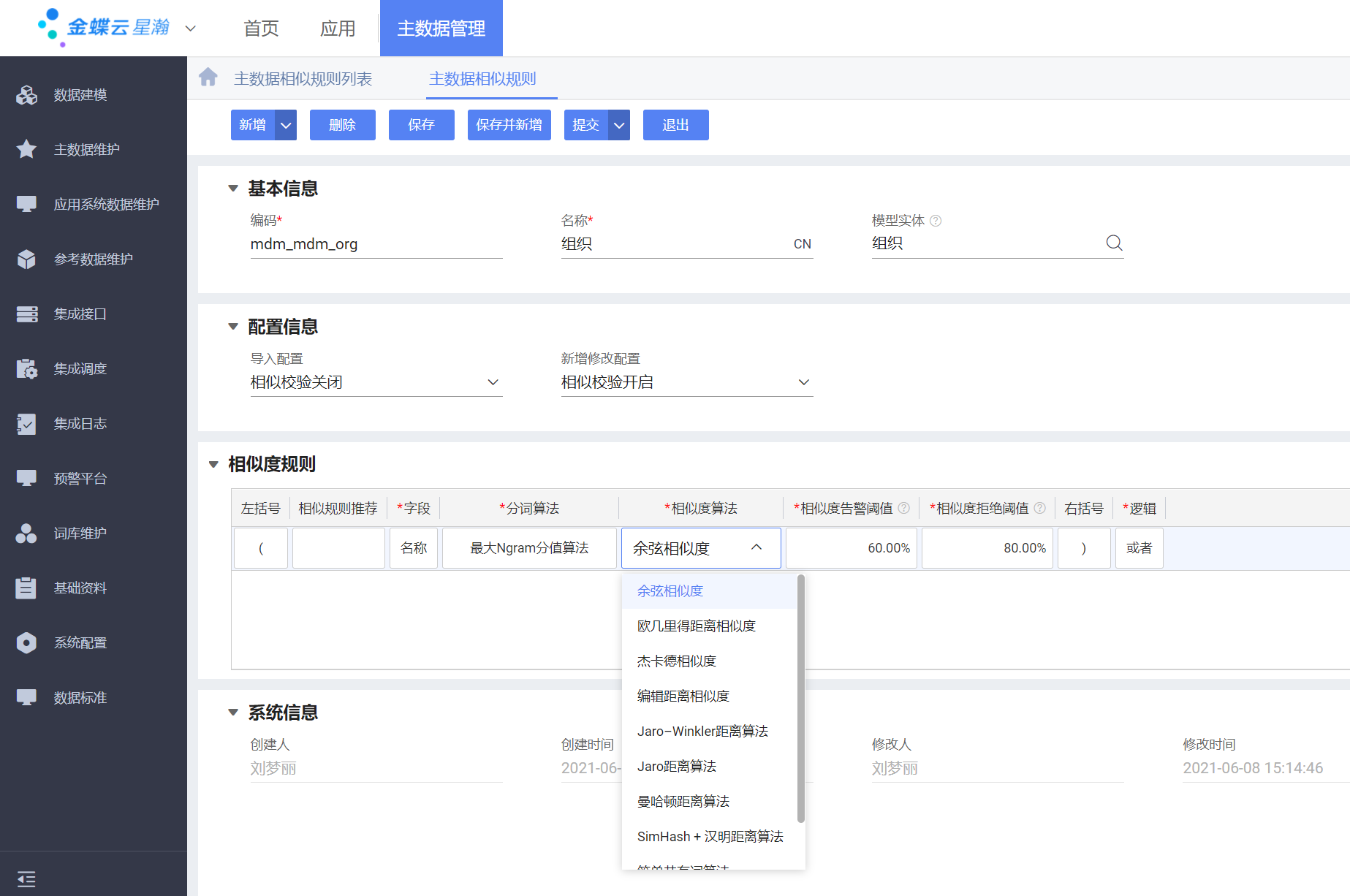Click the 集成调度 sidebar icon

[x=27, y=369]
